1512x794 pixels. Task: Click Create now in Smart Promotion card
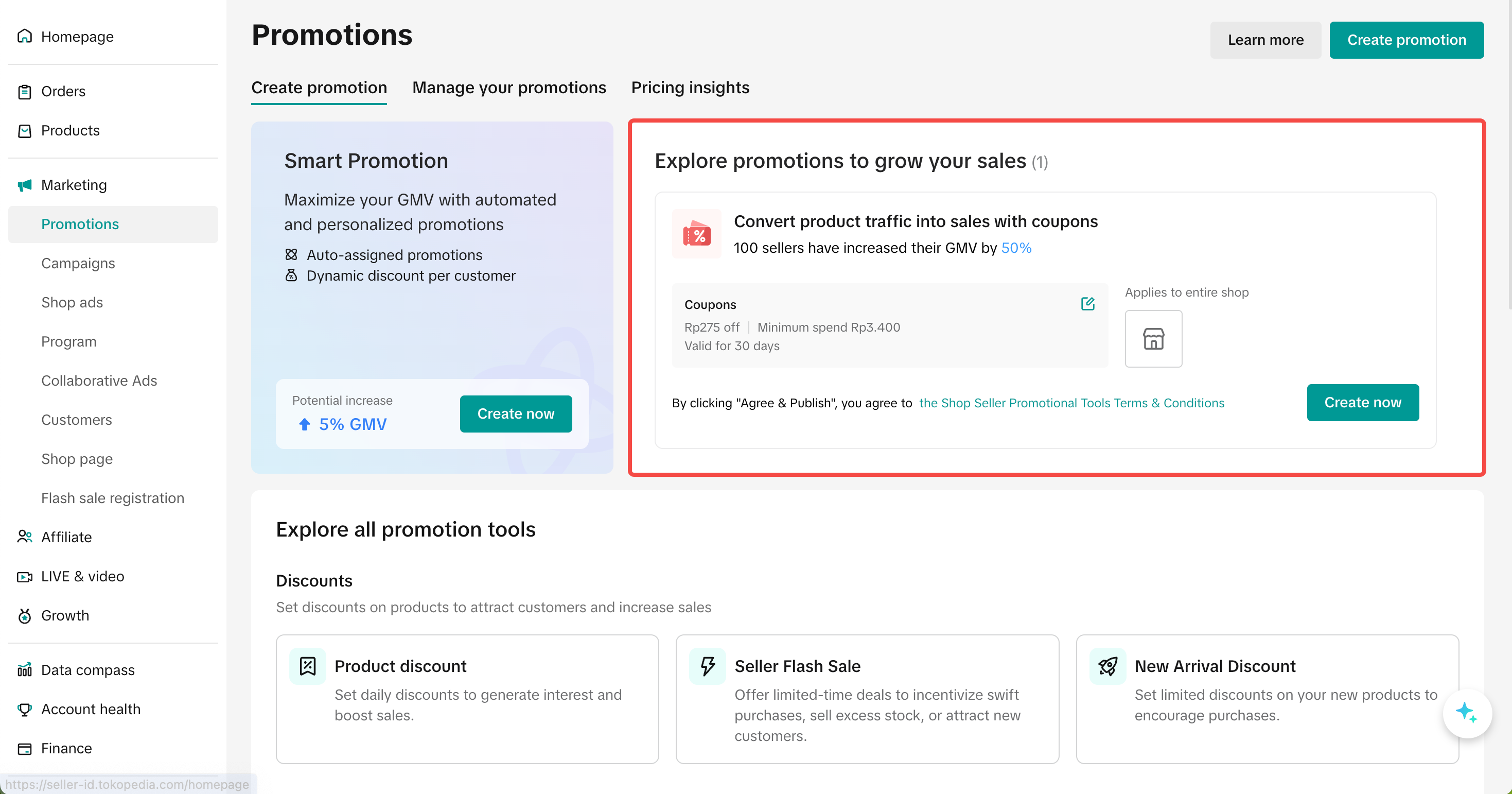(x=515, y=413)
